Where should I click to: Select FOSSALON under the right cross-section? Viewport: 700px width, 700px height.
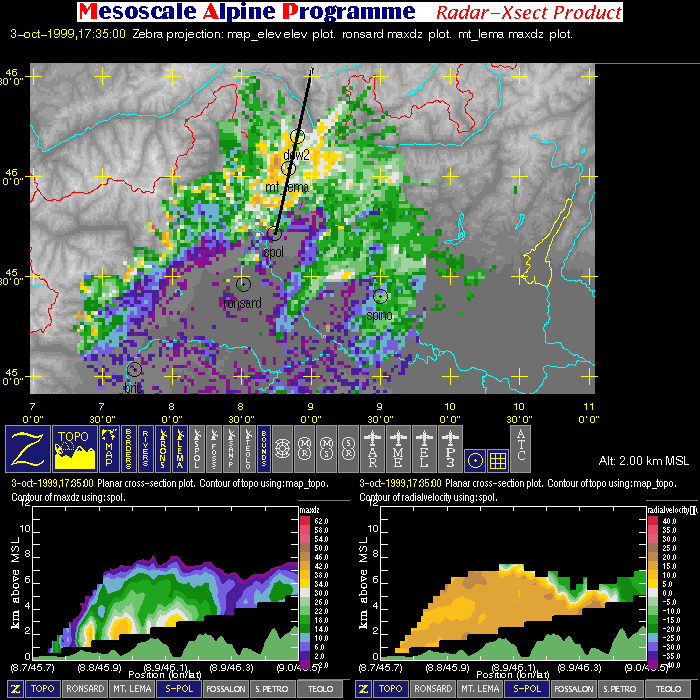(x=574, y=689)
